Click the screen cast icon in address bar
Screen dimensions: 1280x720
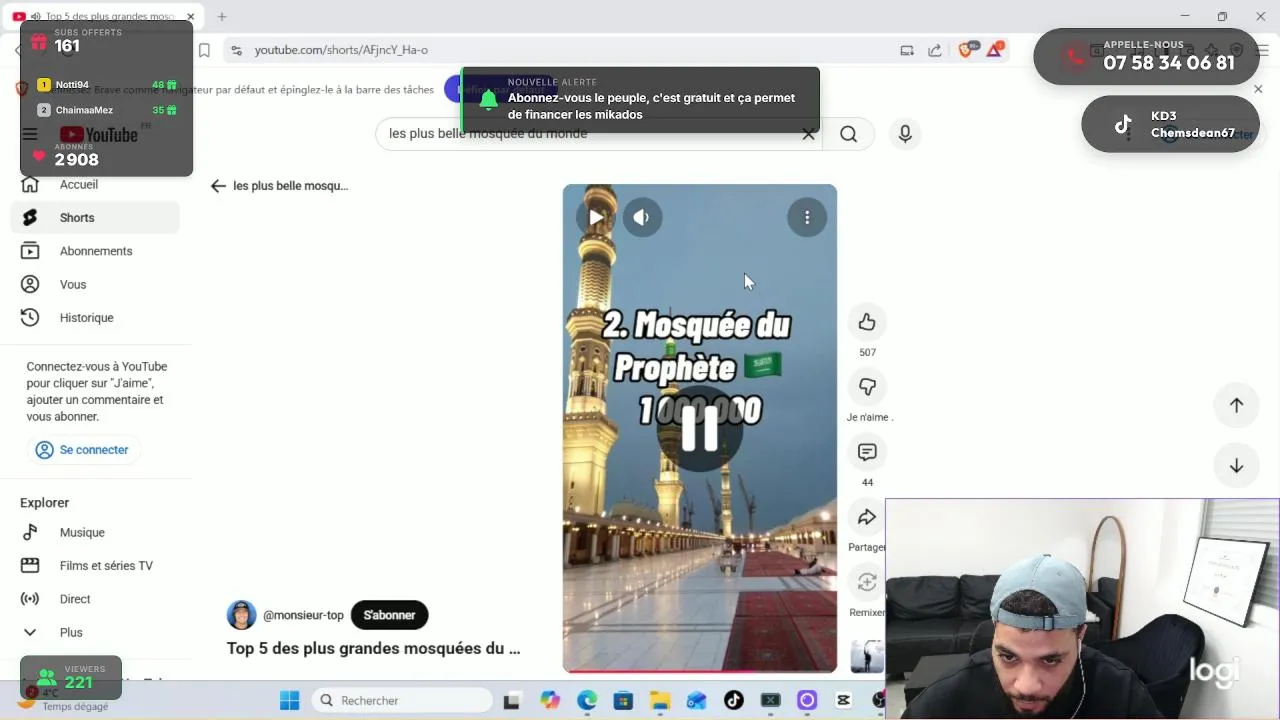click(907, 50)
